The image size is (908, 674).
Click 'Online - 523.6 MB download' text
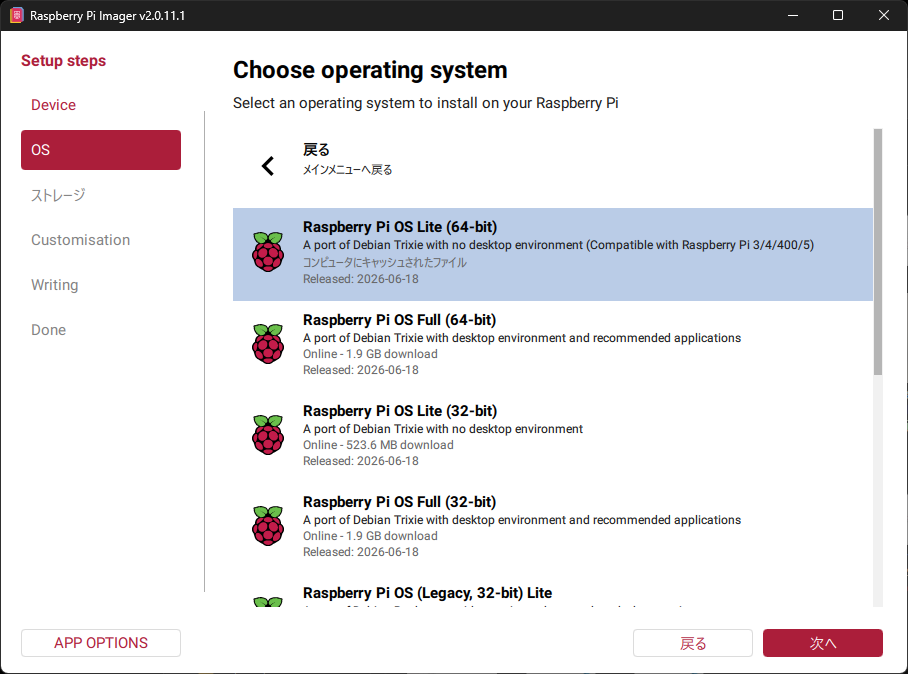point(378,445)
